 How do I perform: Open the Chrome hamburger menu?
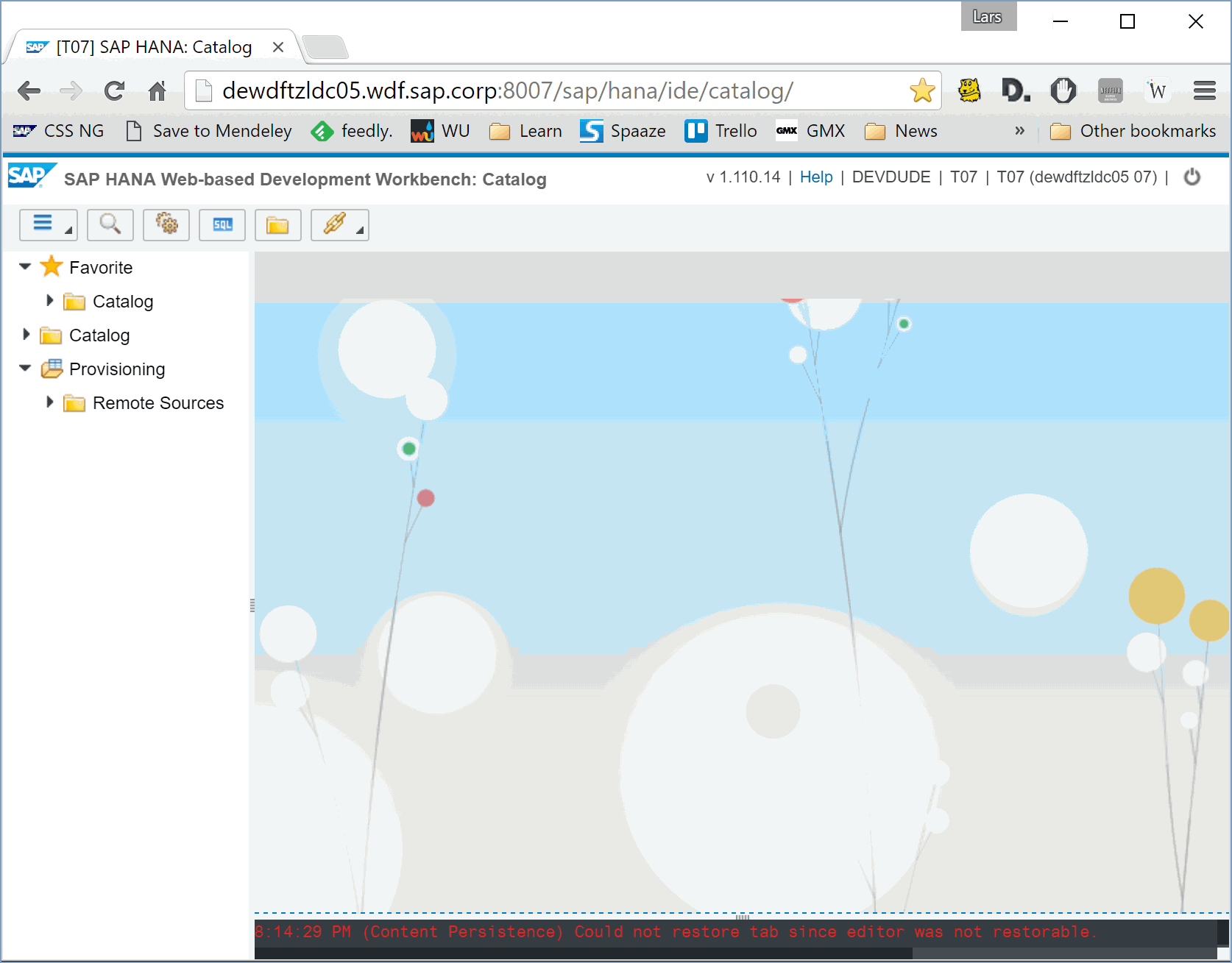point(1205,90)
